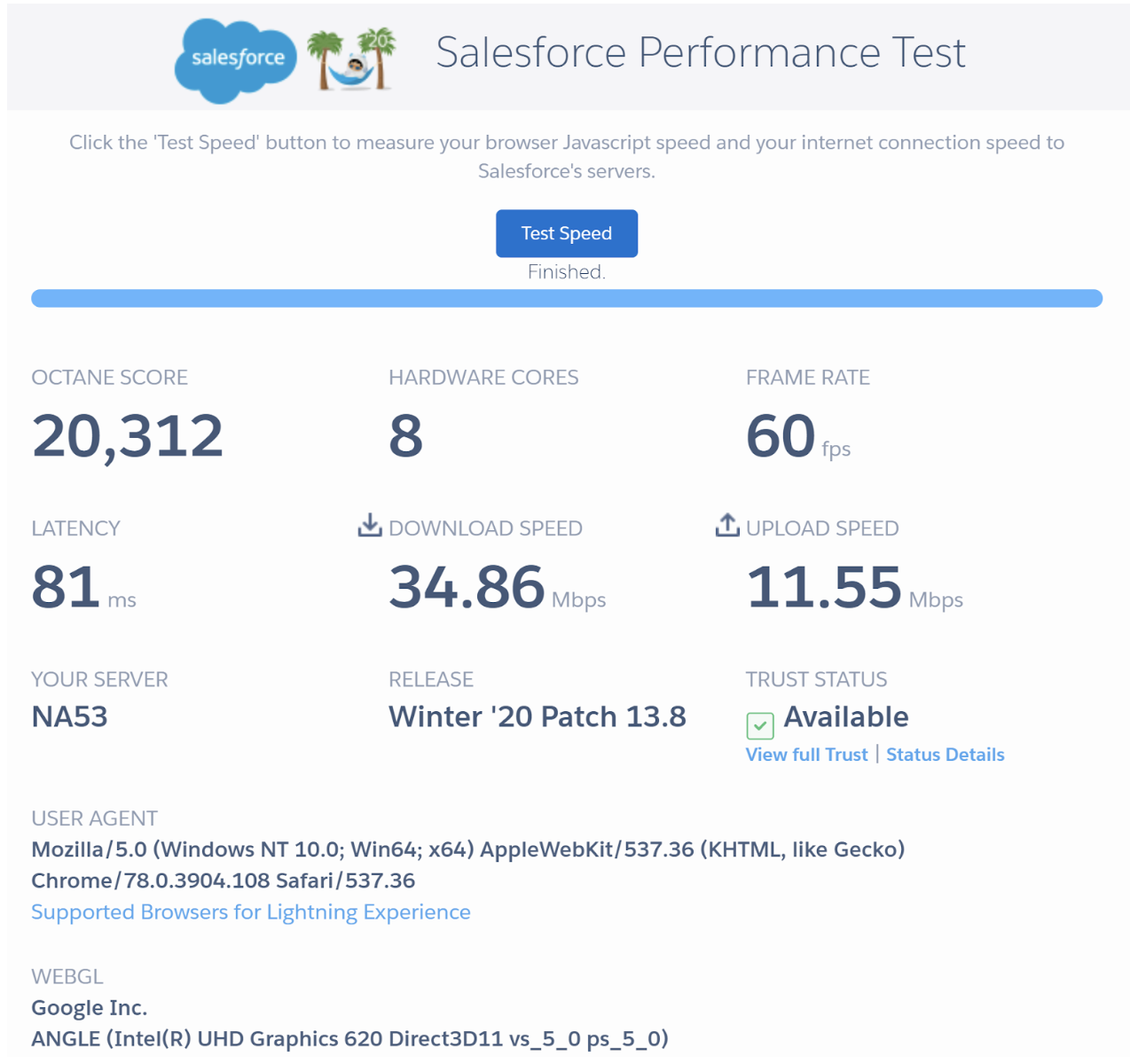Click the DOWNLOAD SPEED label
This screenshot has width=1130, height=1064.
485,528
